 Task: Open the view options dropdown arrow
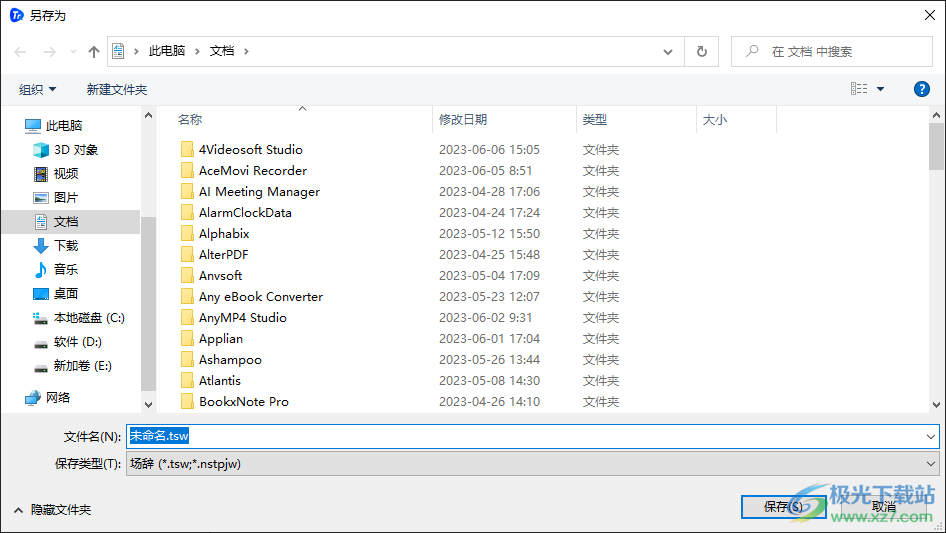[880, 89]
